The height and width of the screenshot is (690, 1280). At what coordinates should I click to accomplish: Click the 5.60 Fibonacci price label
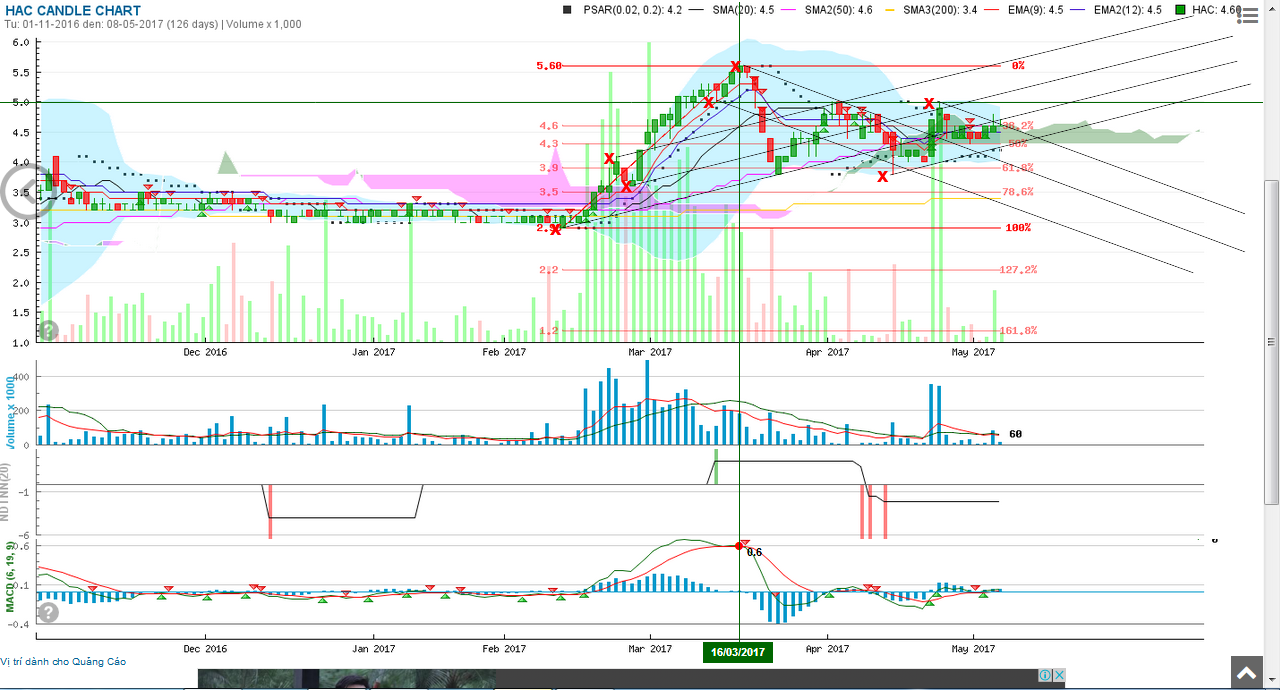click(x=549, y=66)
